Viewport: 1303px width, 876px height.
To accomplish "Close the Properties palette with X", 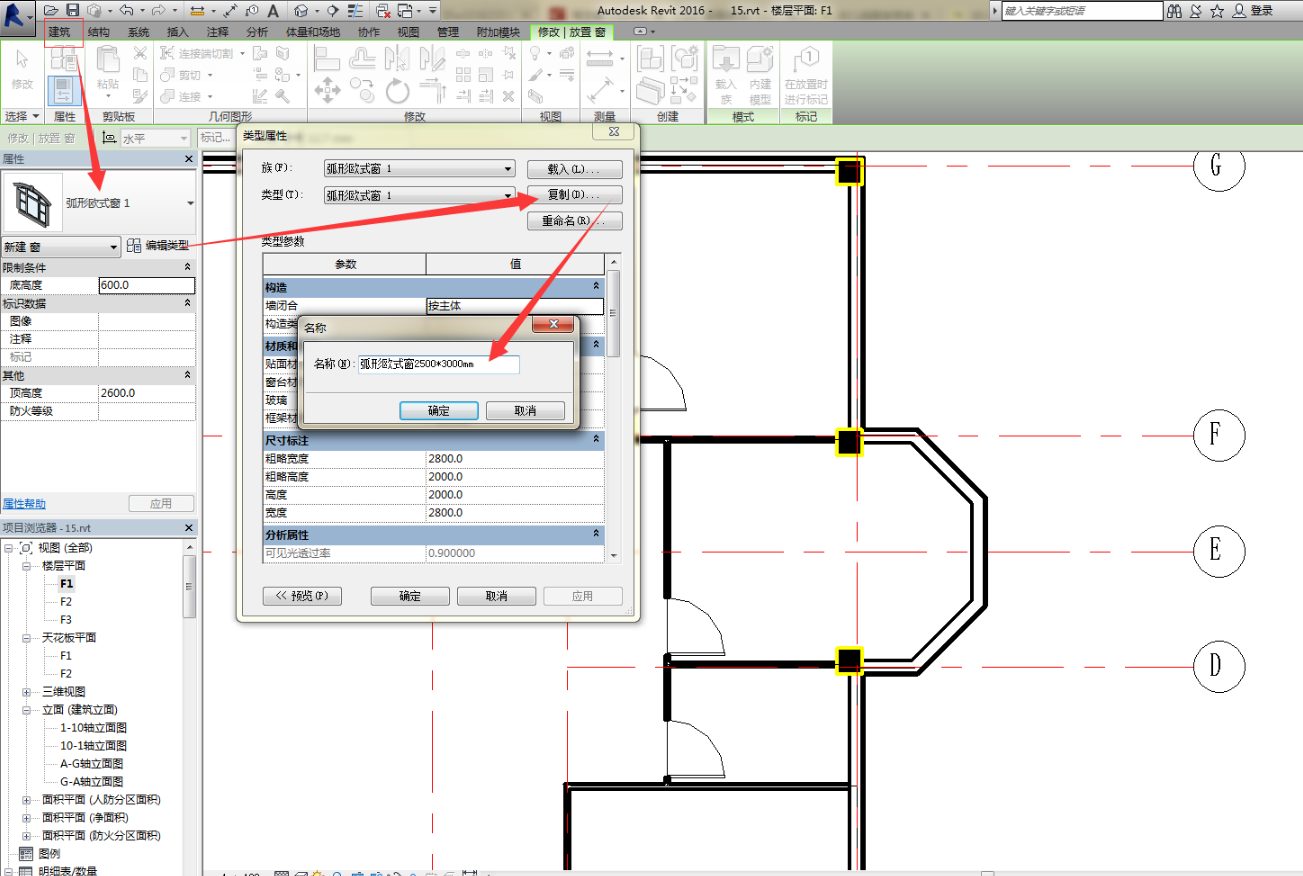I will coord(189,159).
